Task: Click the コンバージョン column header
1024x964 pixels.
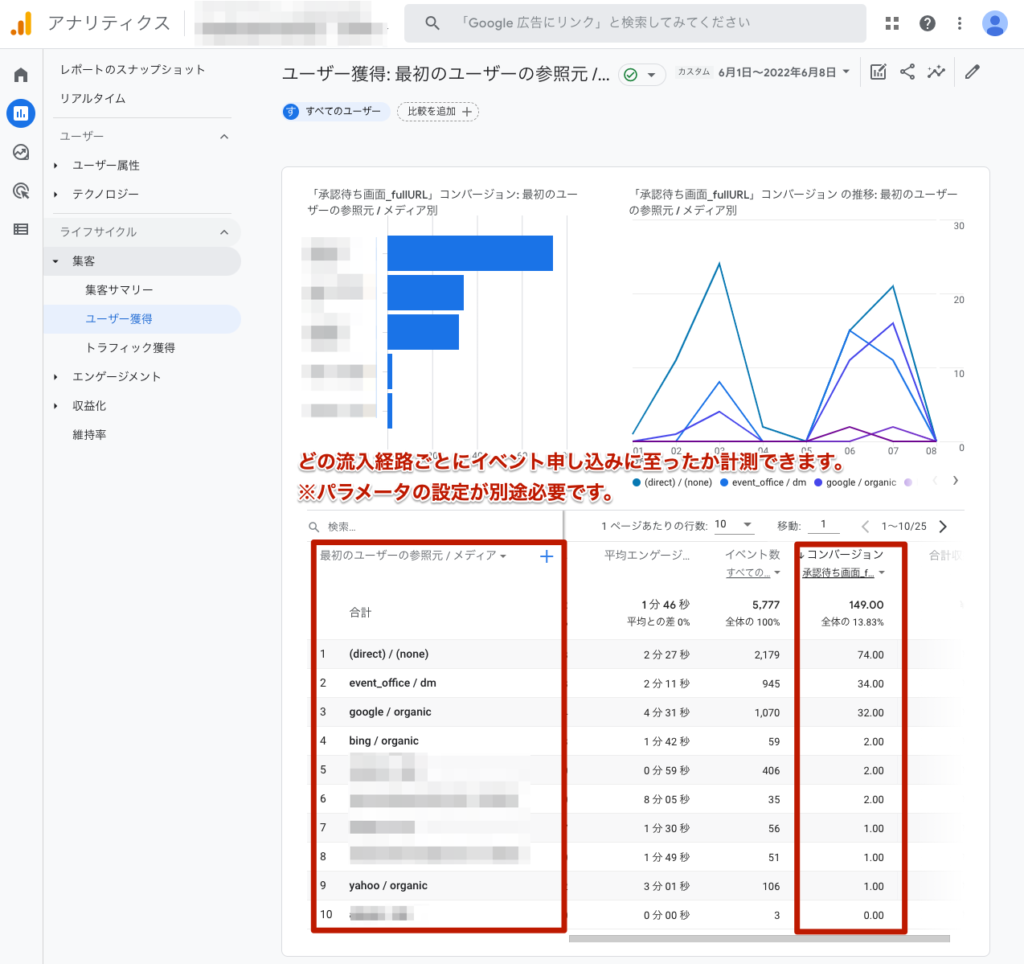Action: [844, 554]
